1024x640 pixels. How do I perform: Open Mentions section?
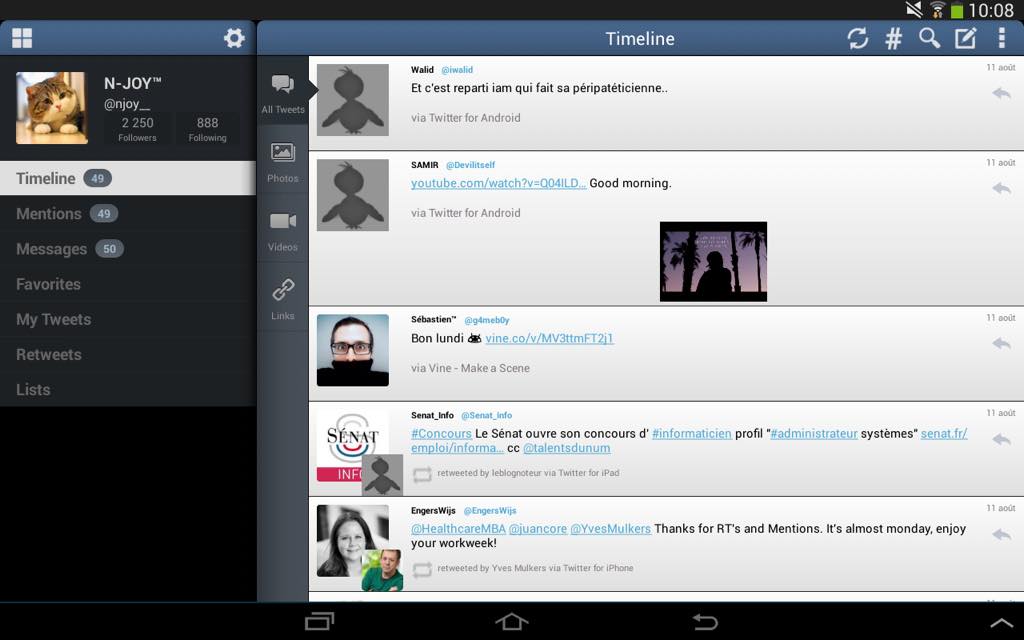tap(128, 214)
